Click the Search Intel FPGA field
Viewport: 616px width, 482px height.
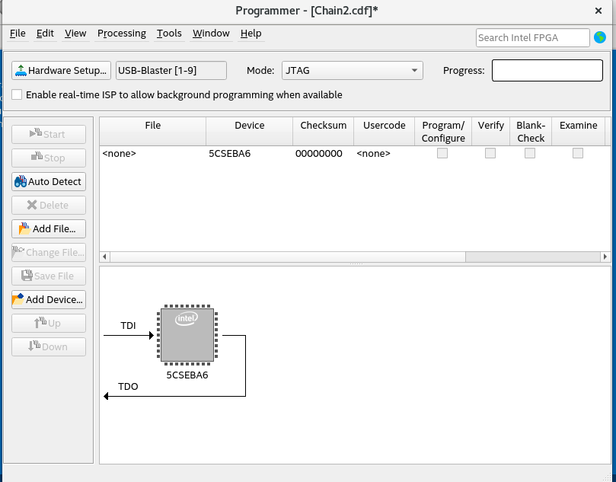tap(532, 38)
